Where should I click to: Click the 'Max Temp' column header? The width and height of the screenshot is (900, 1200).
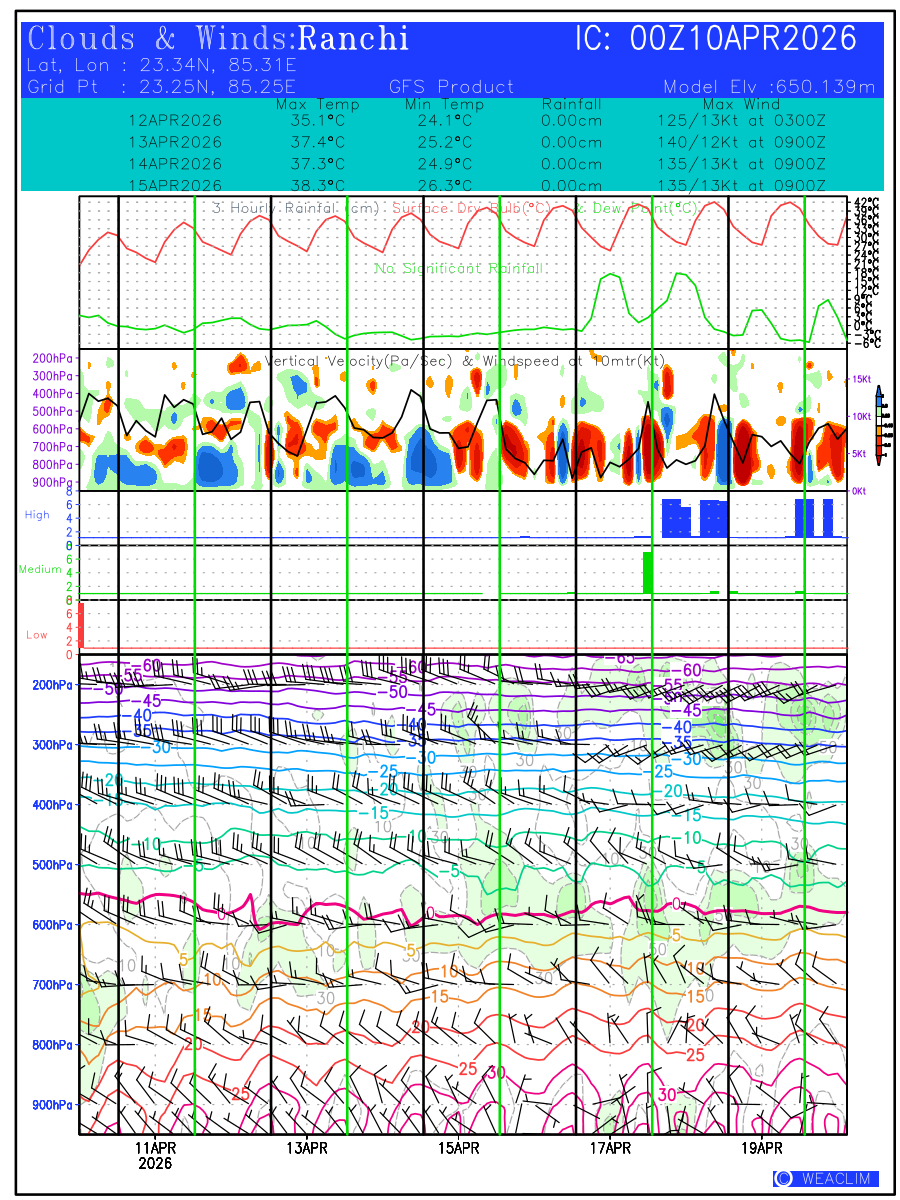pyautogui.click(x=317, y=105)
